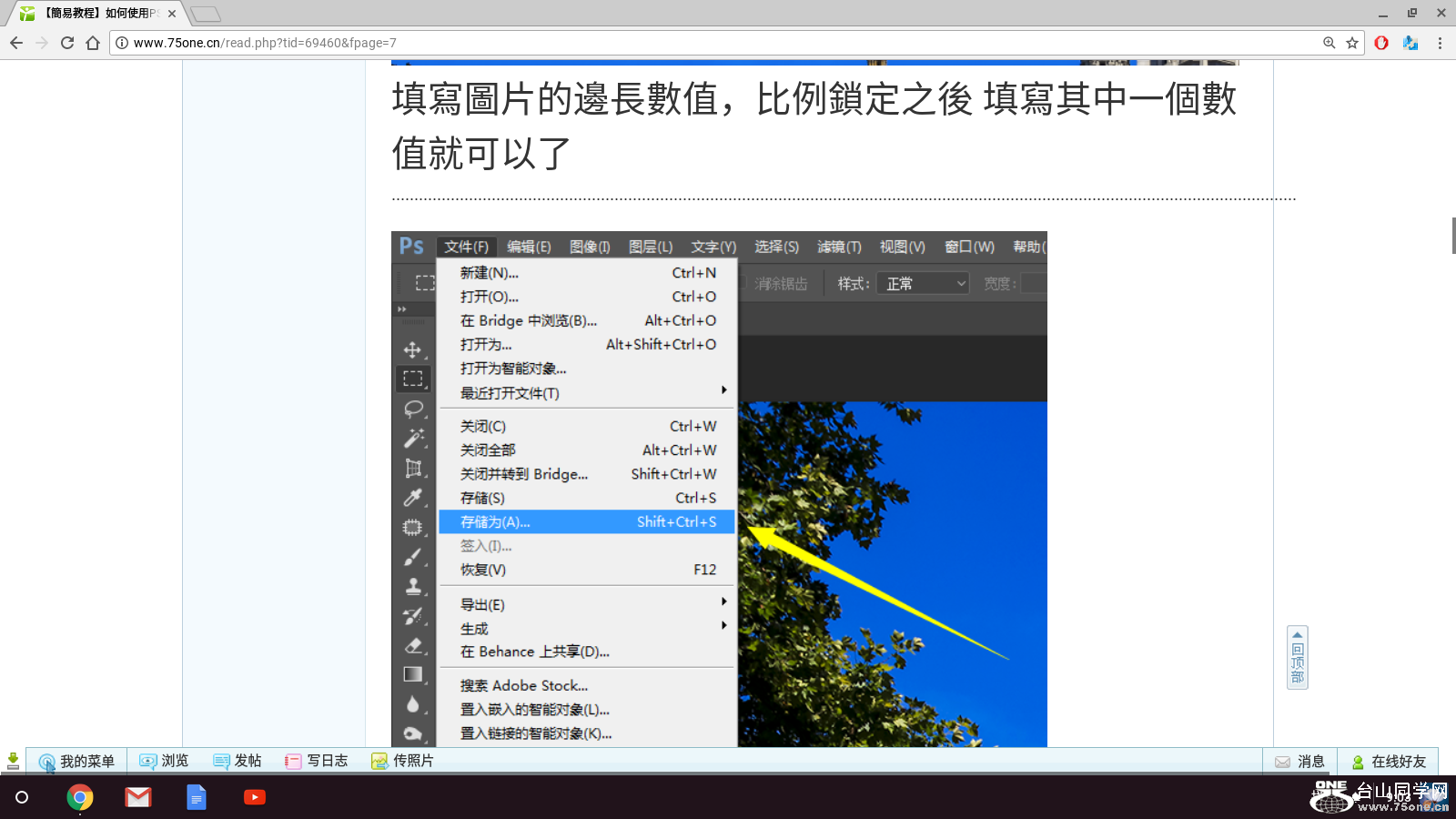Select the Rectangular Marquee tool in toolbar

click(413, 379)
